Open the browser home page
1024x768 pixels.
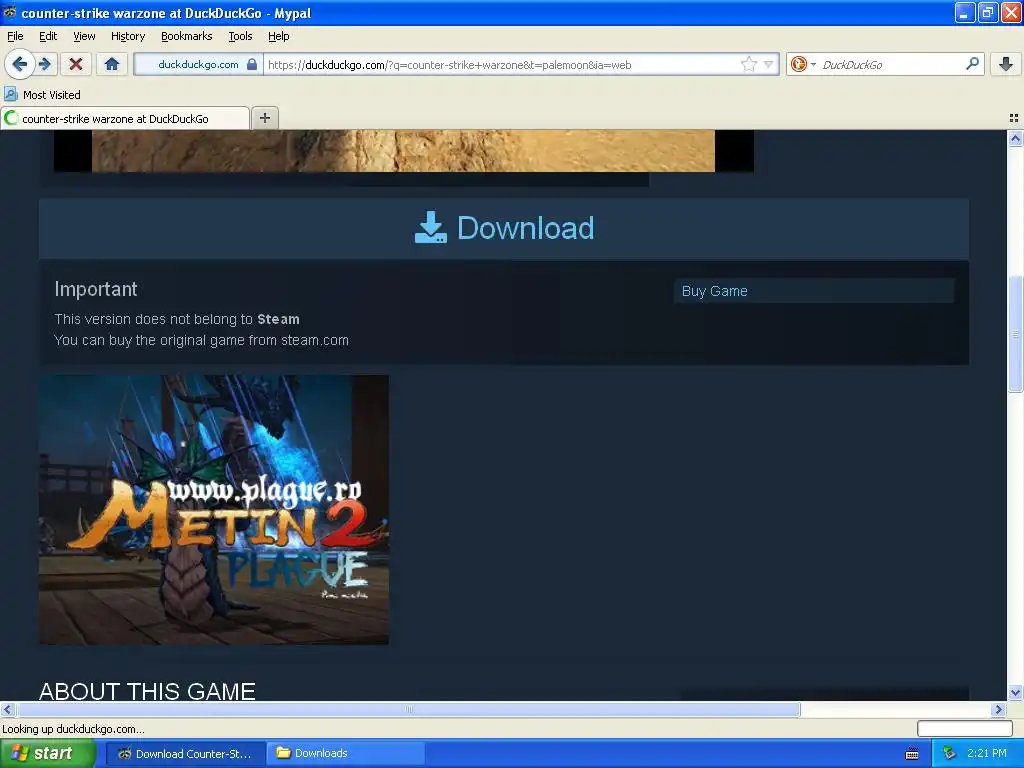pos(112,64)
